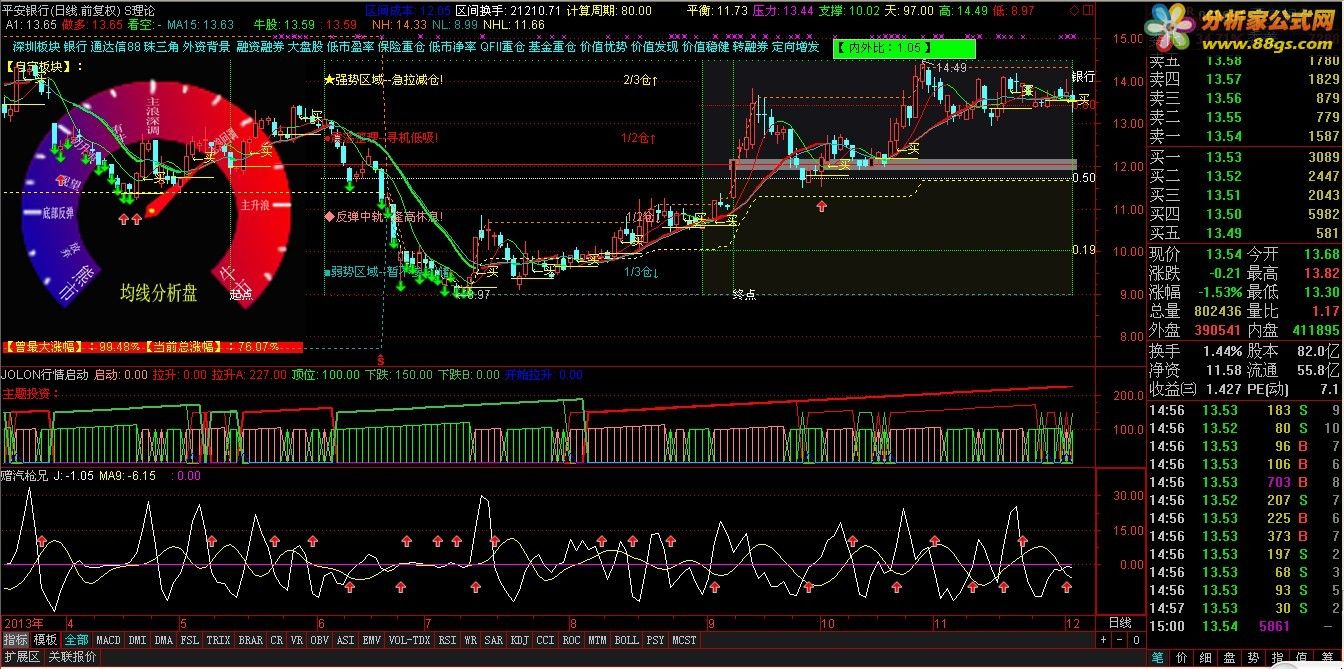
Task: Click the 买一 13.53 order book row
Action: coord(1244,157)
